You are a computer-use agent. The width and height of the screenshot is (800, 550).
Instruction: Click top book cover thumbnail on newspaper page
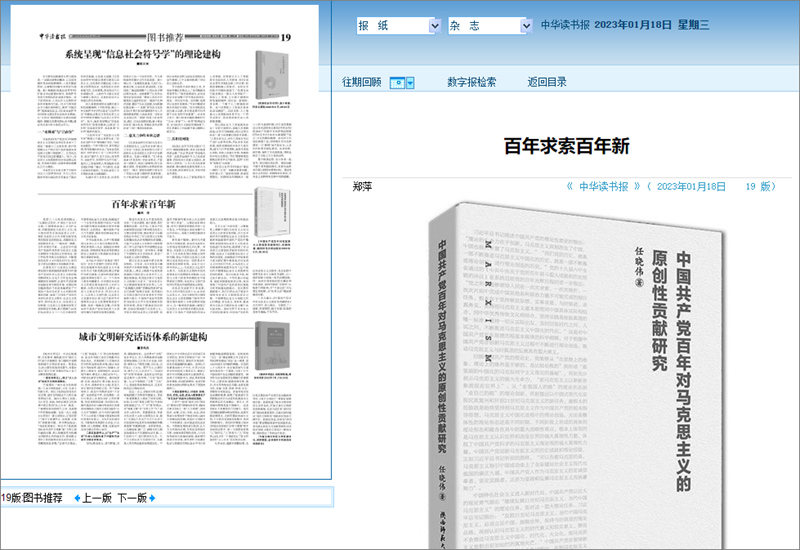coord(272,75)
